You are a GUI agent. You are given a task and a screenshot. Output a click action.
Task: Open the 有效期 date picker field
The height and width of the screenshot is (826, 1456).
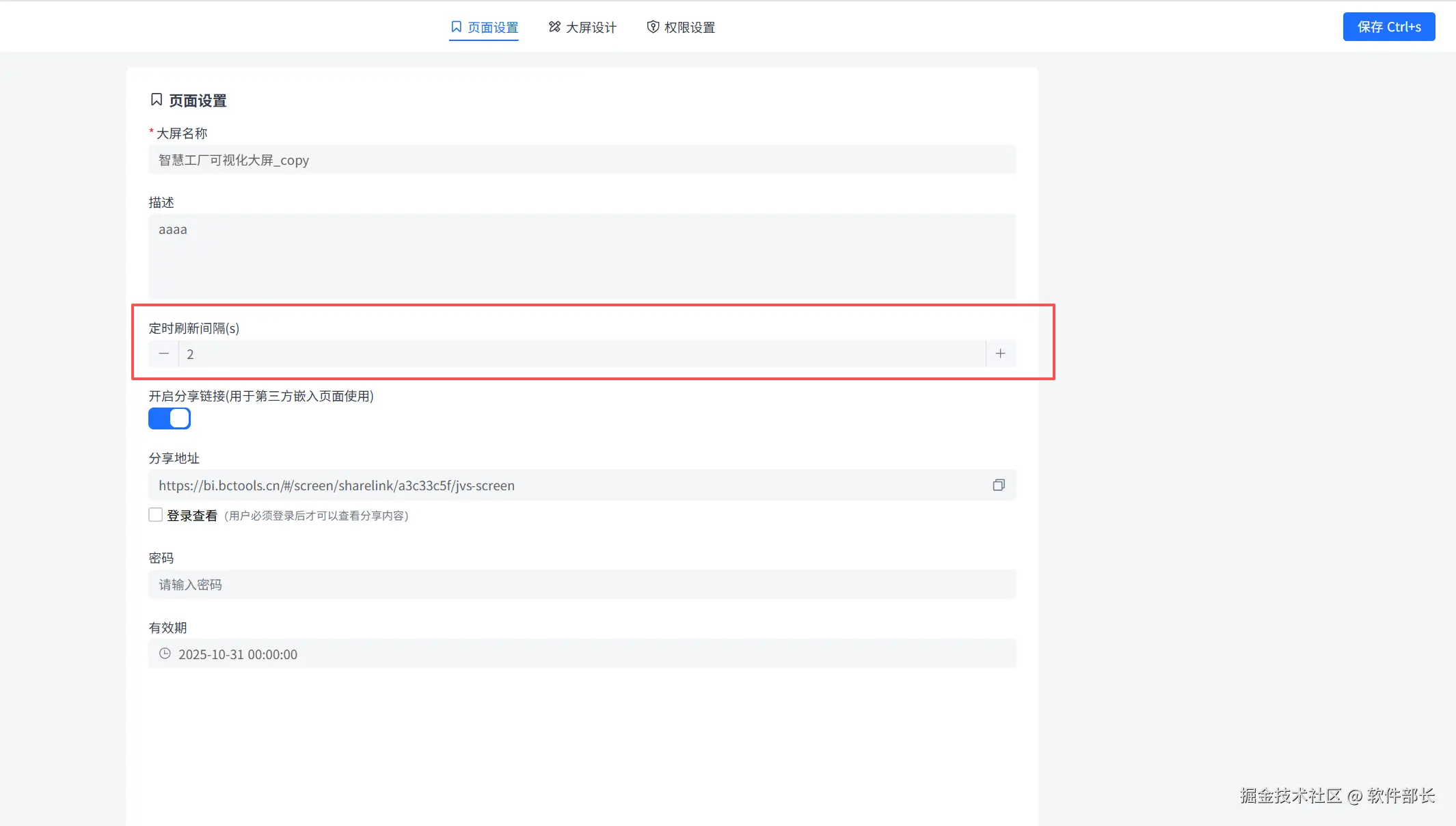pos(581,654)
